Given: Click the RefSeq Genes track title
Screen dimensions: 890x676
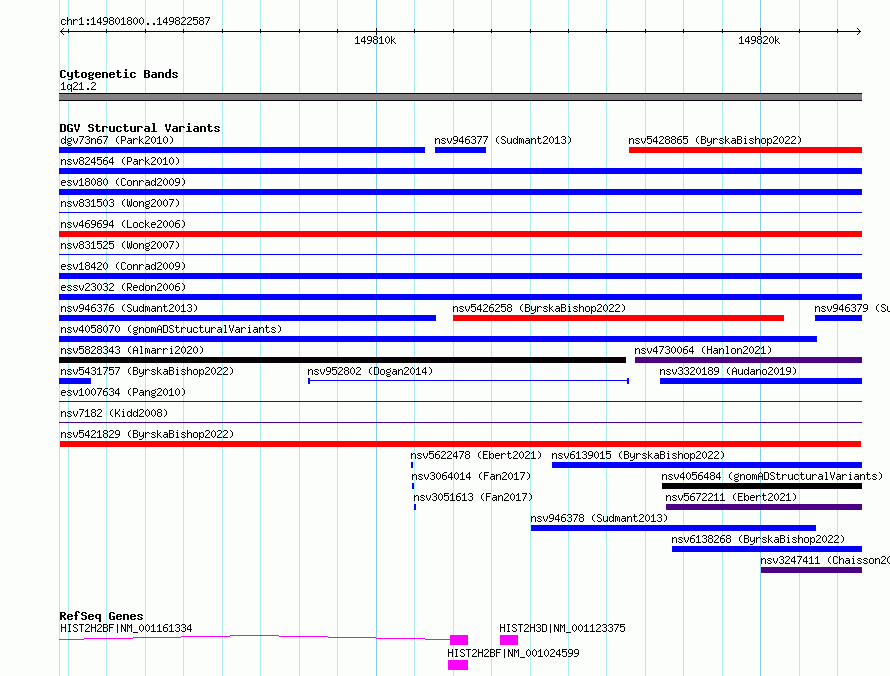Looking at the screenshot, I should [101, 616].
